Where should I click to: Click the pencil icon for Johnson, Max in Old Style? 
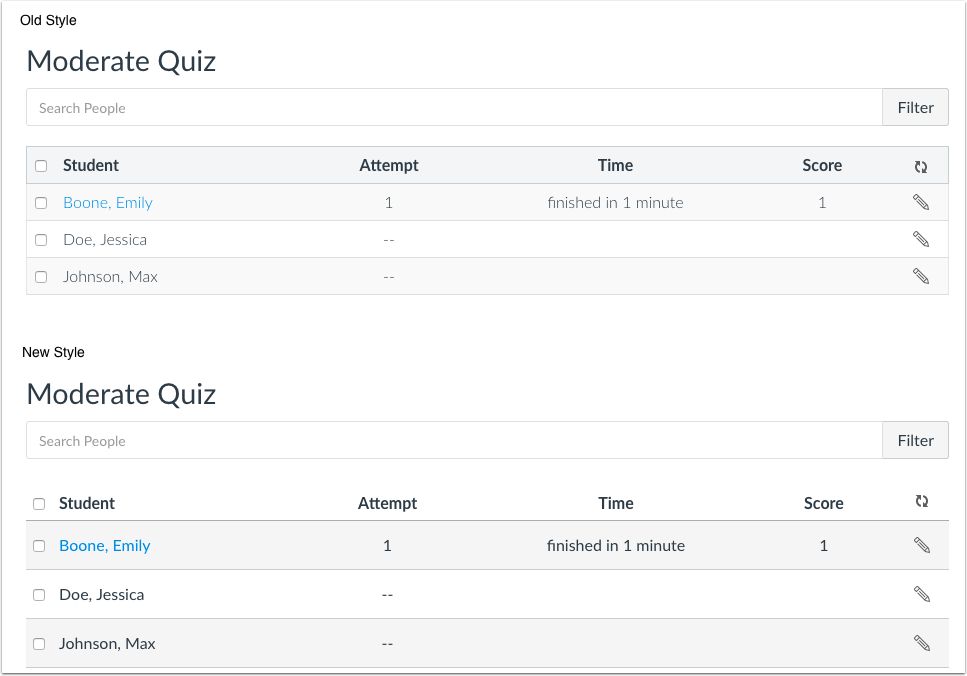(x=921, y=276)
